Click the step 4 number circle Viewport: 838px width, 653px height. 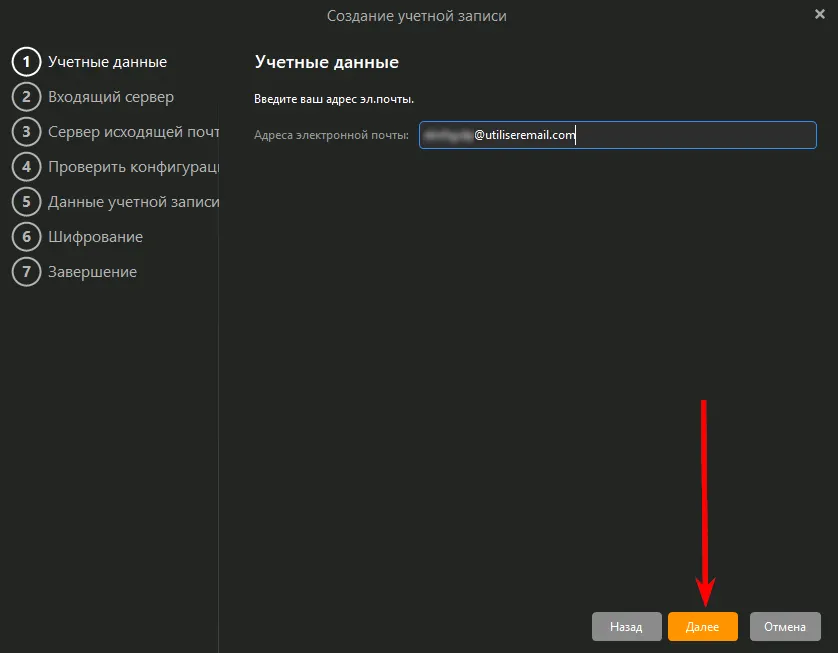pos(26,167)
